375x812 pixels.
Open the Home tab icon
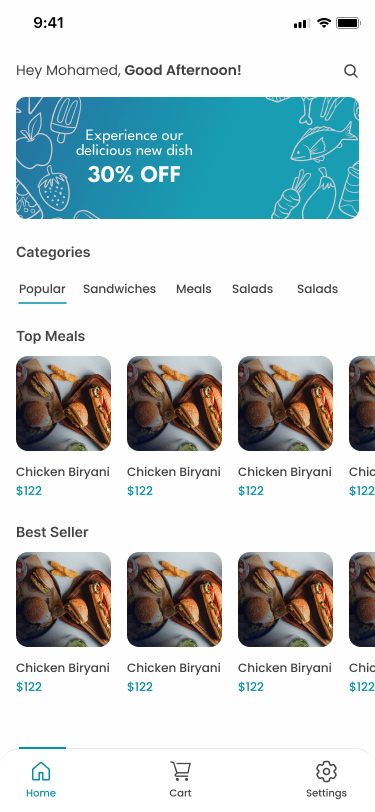coord(41,771)
